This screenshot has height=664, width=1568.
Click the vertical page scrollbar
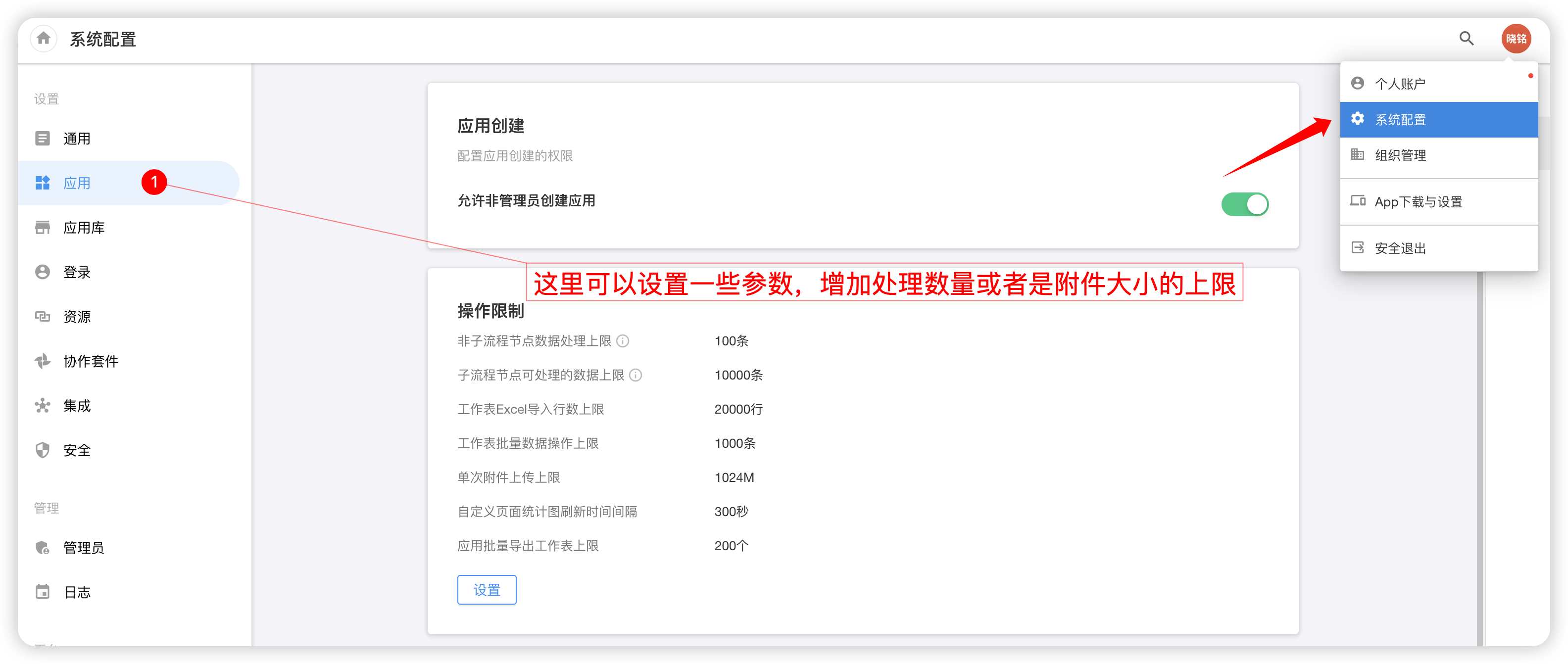click(1480, 457)
